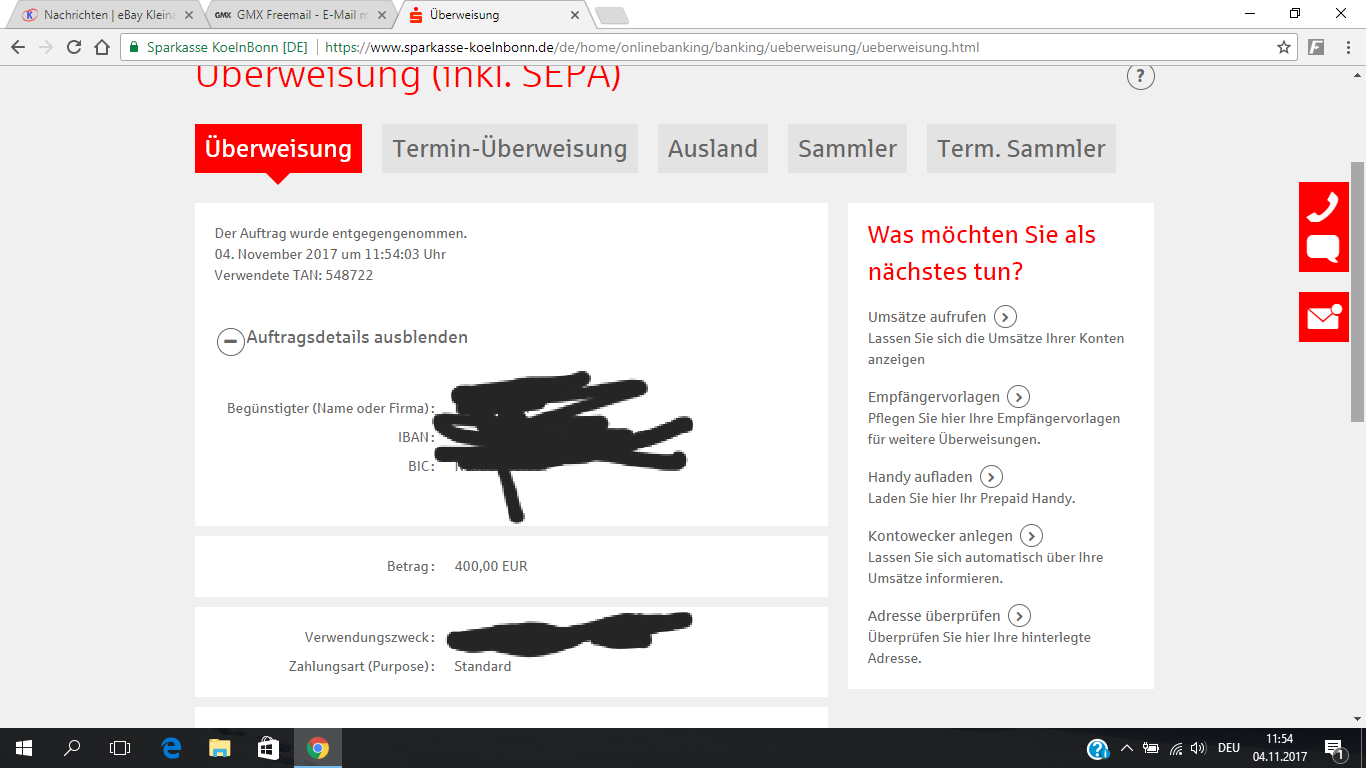This screenshot has width=1366, height=768.
Task: Open the clock showing 11:54 04.11.2017
Action: click(x=1279, y=748)
